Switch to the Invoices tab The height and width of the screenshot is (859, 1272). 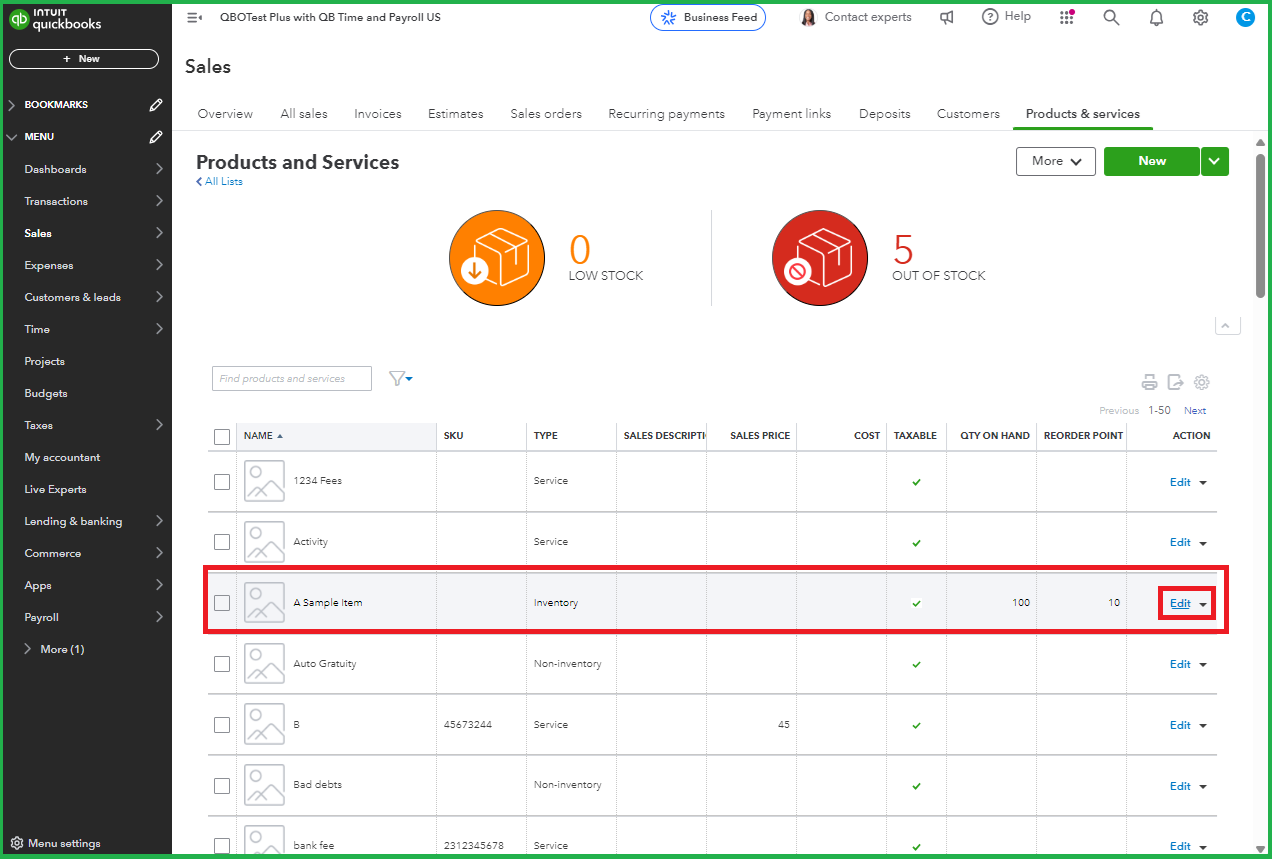377,114
